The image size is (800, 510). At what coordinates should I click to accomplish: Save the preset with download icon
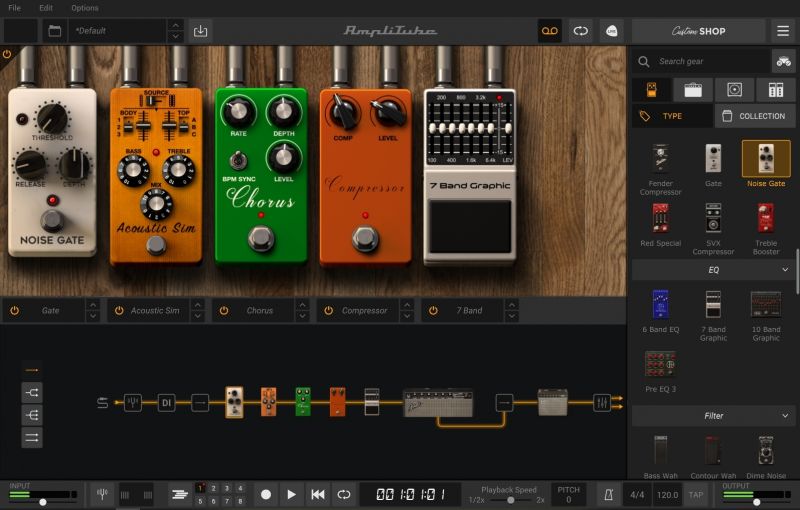201,31
